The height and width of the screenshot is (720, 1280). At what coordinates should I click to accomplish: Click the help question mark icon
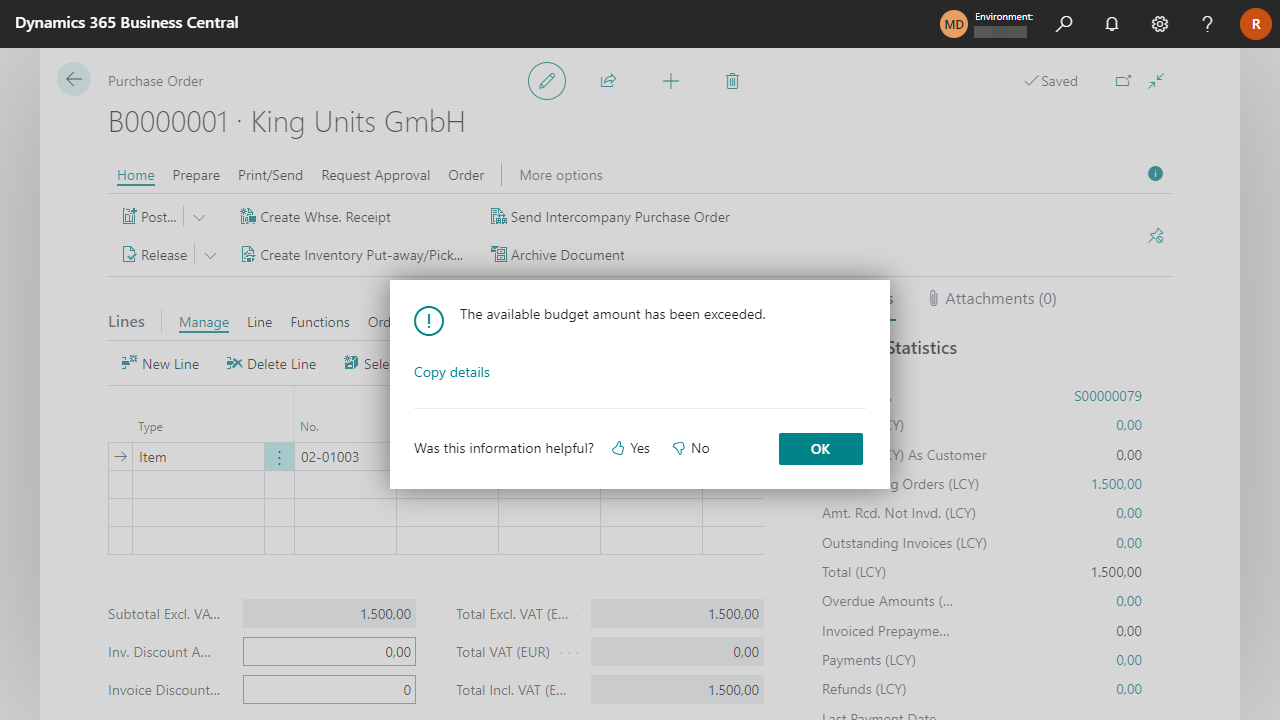(x=1208, y=24)
